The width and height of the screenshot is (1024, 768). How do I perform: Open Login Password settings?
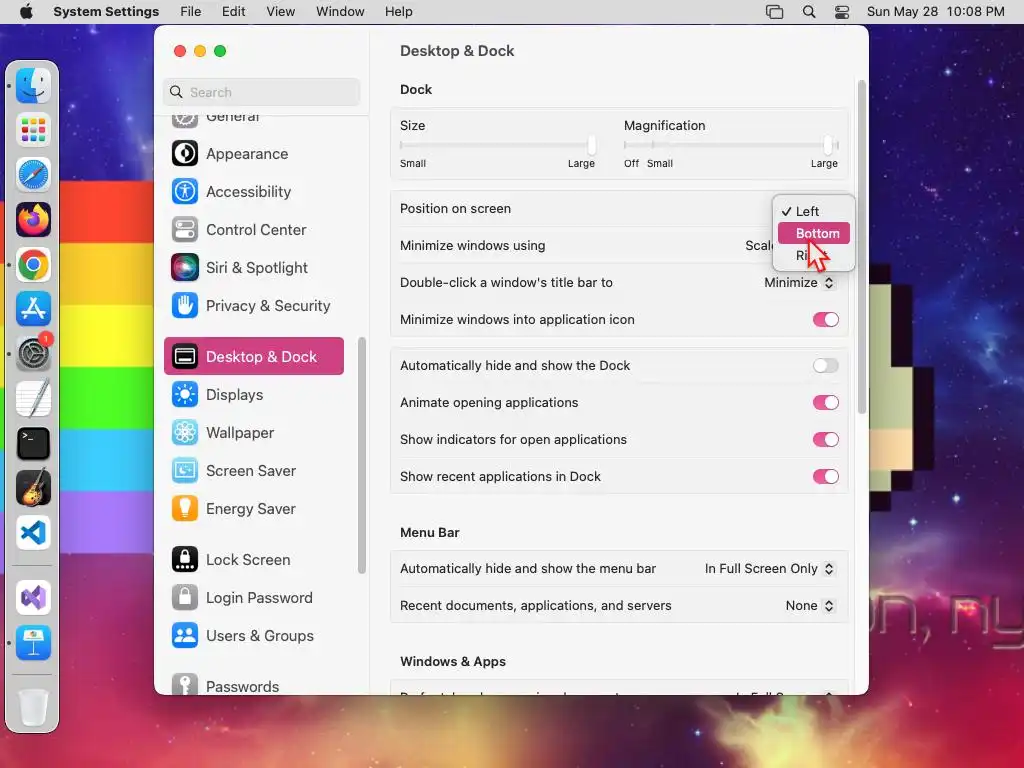(253, 598)
